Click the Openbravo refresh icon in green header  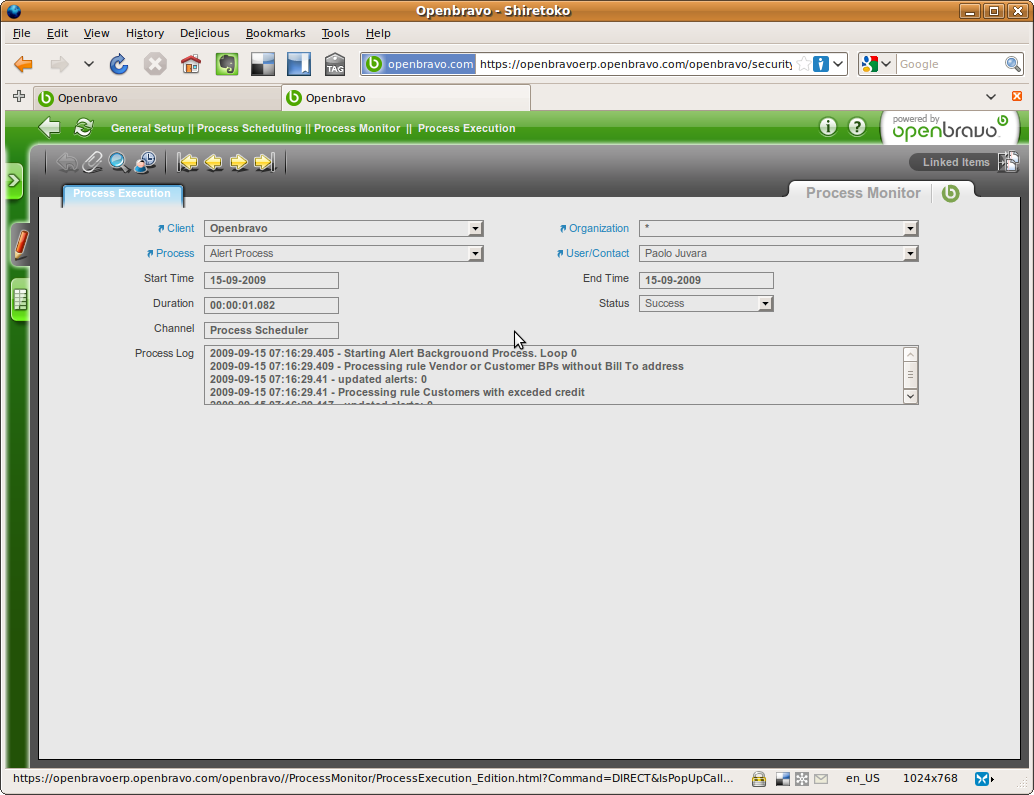coord(84,127)
